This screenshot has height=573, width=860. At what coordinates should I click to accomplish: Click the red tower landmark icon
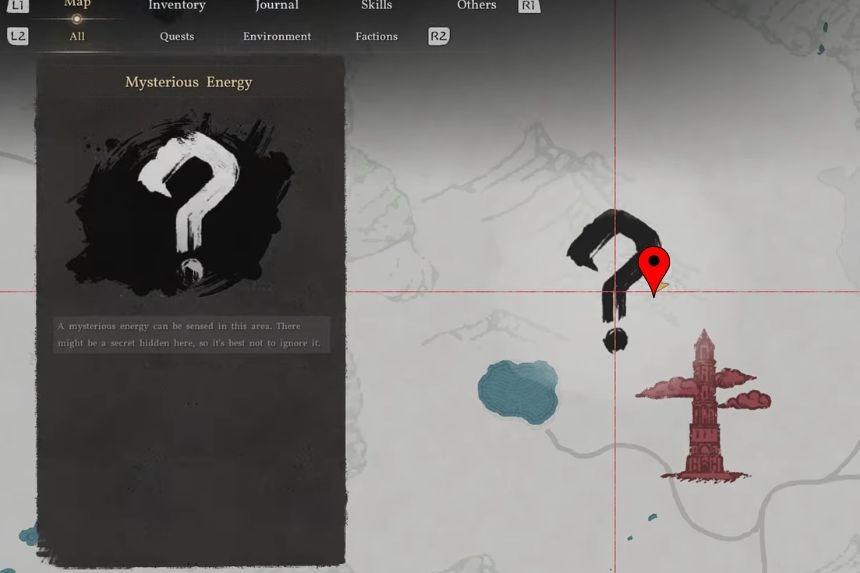[705, 405]
